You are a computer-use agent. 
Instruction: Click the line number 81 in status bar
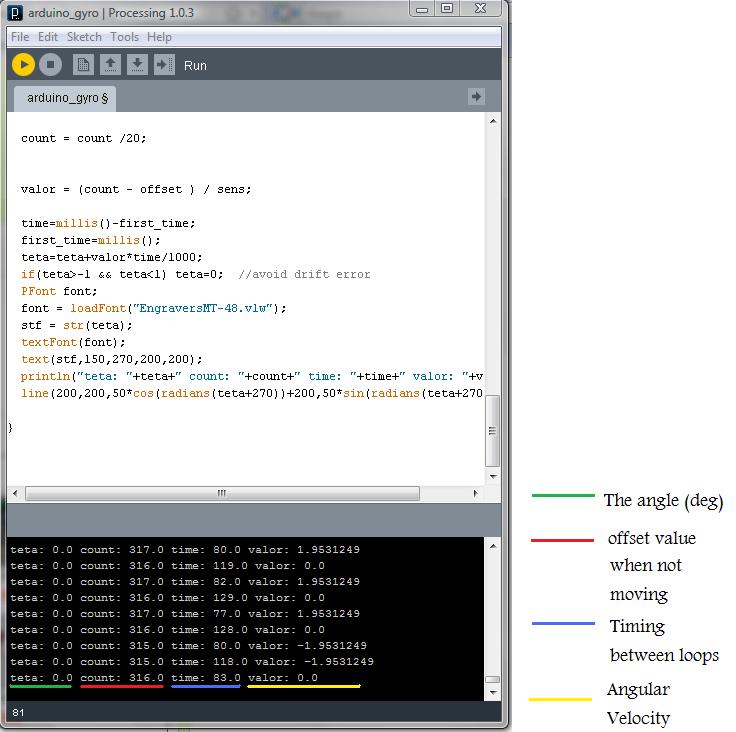18,713
